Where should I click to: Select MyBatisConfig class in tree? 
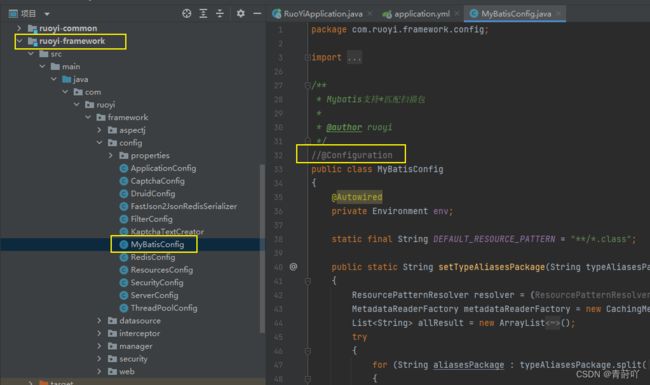157,245
